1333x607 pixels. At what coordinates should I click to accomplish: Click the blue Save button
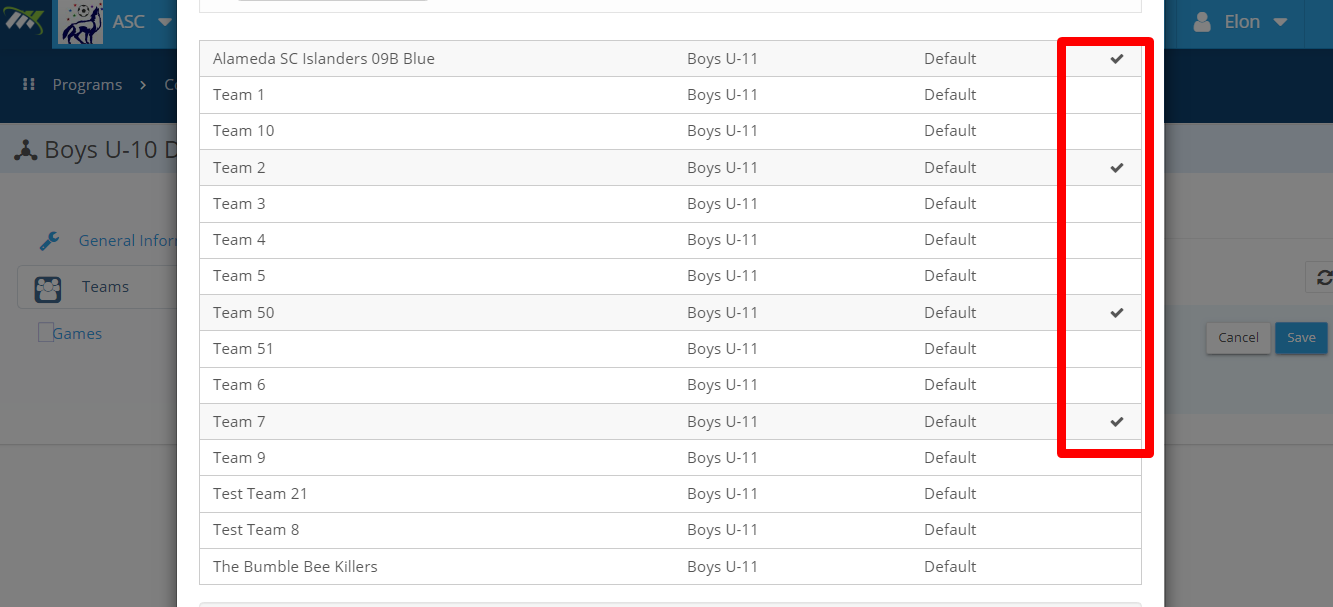point(1301,338)
